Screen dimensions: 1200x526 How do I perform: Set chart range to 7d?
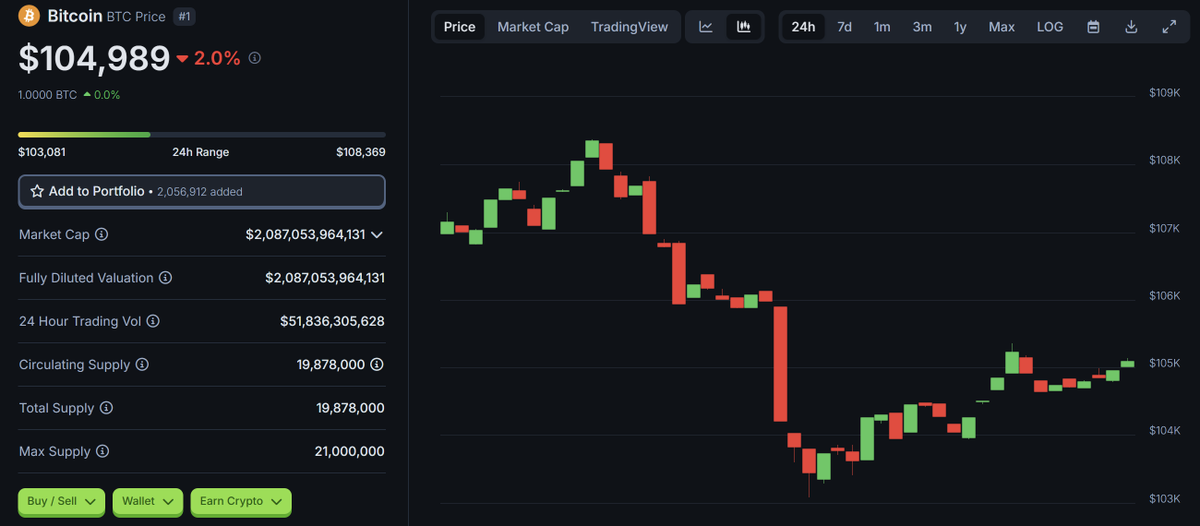845,27
